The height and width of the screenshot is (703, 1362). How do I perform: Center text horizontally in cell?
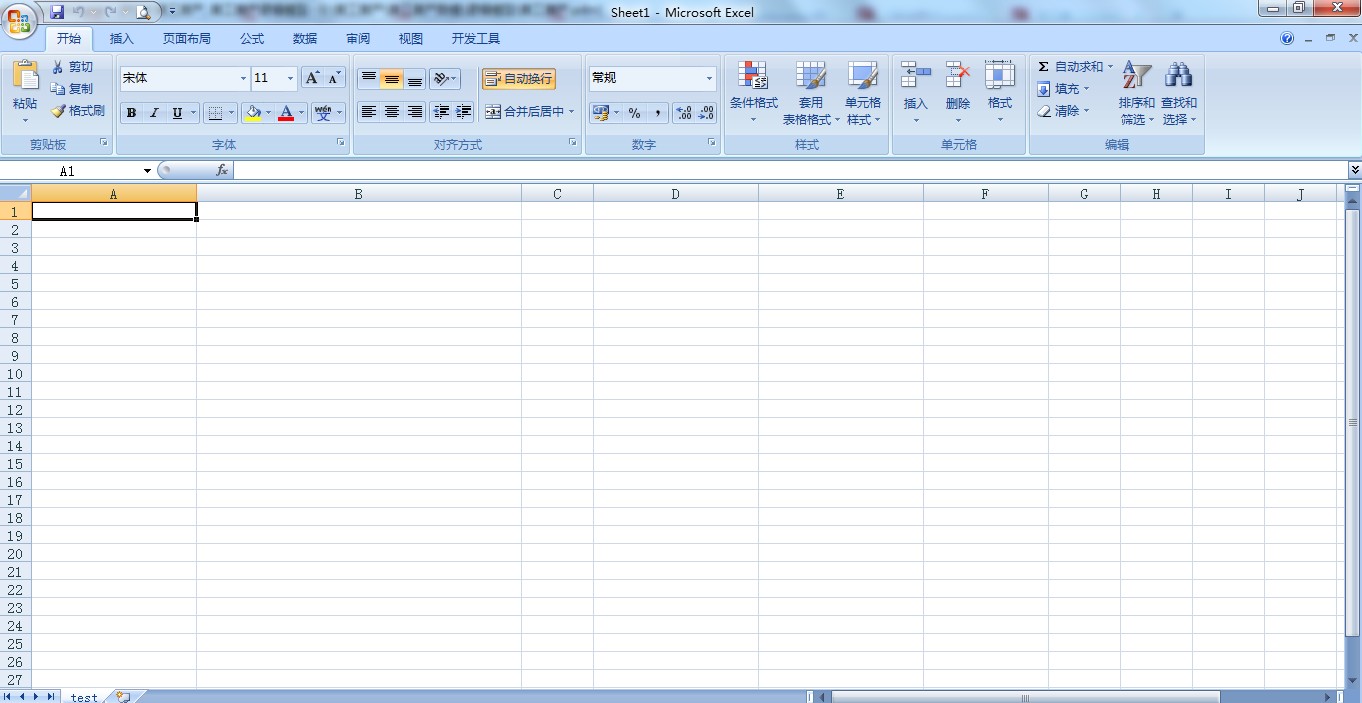pos(392,112)
